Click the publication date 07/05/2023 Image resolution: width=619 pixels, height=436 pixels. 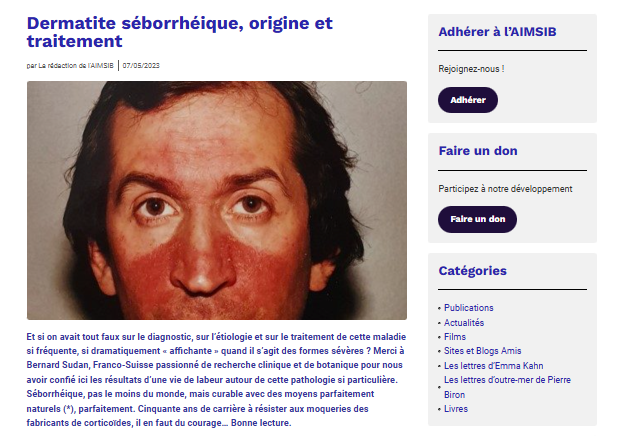[141, 66]
